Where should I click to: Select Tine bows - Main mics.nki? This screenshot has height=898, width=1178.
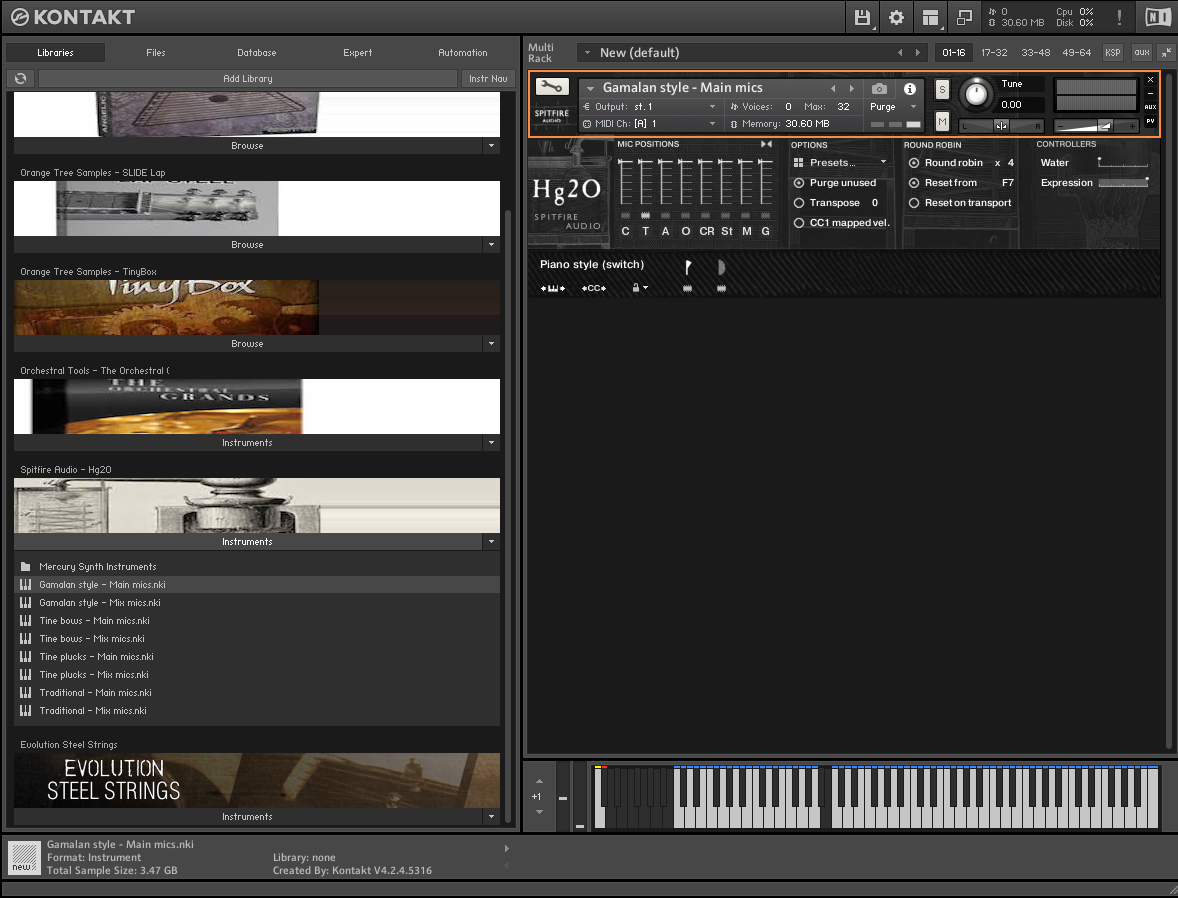point(257,621)
